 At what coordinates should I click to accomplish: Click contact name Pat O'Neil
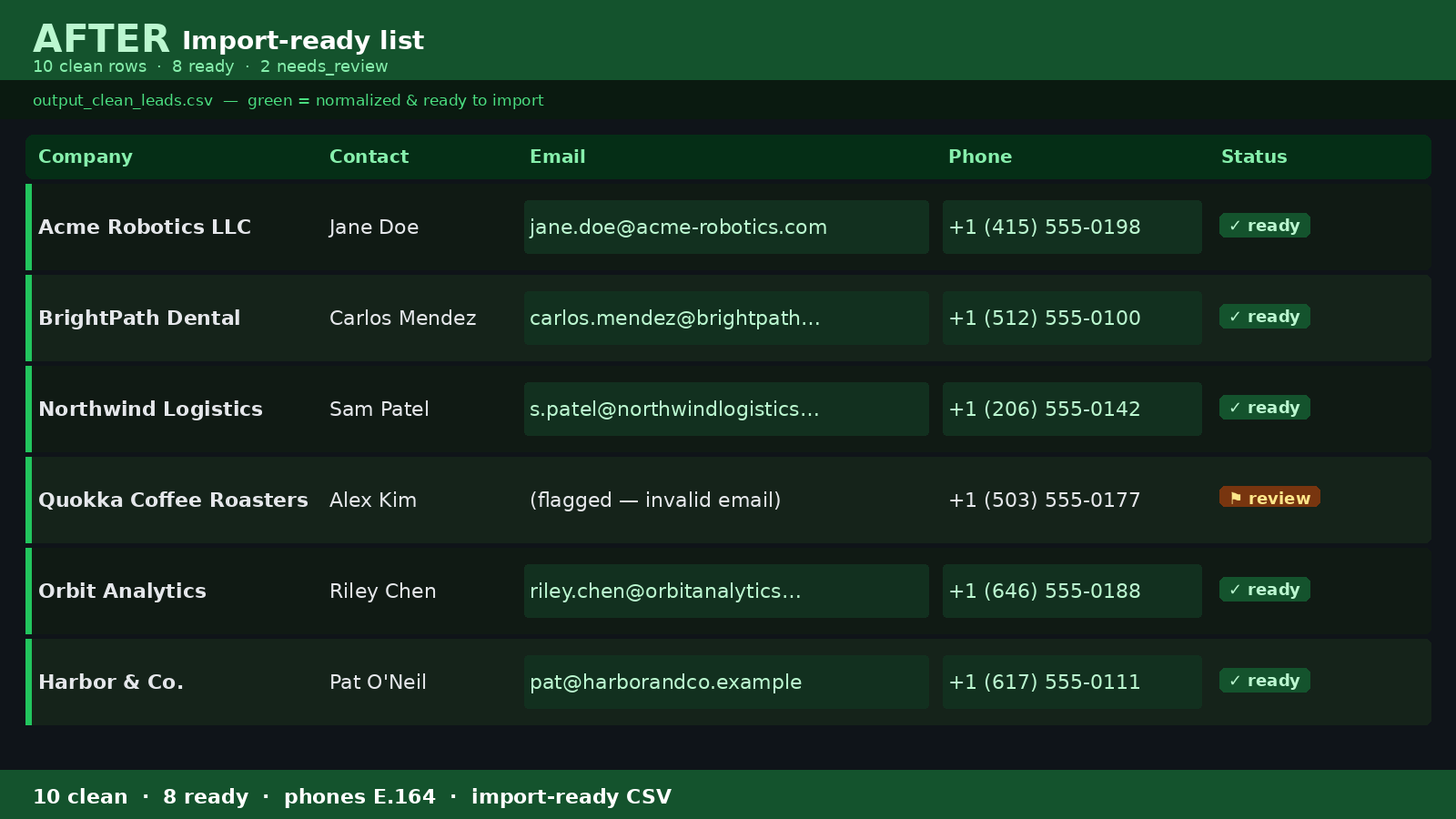coord(378,682)
